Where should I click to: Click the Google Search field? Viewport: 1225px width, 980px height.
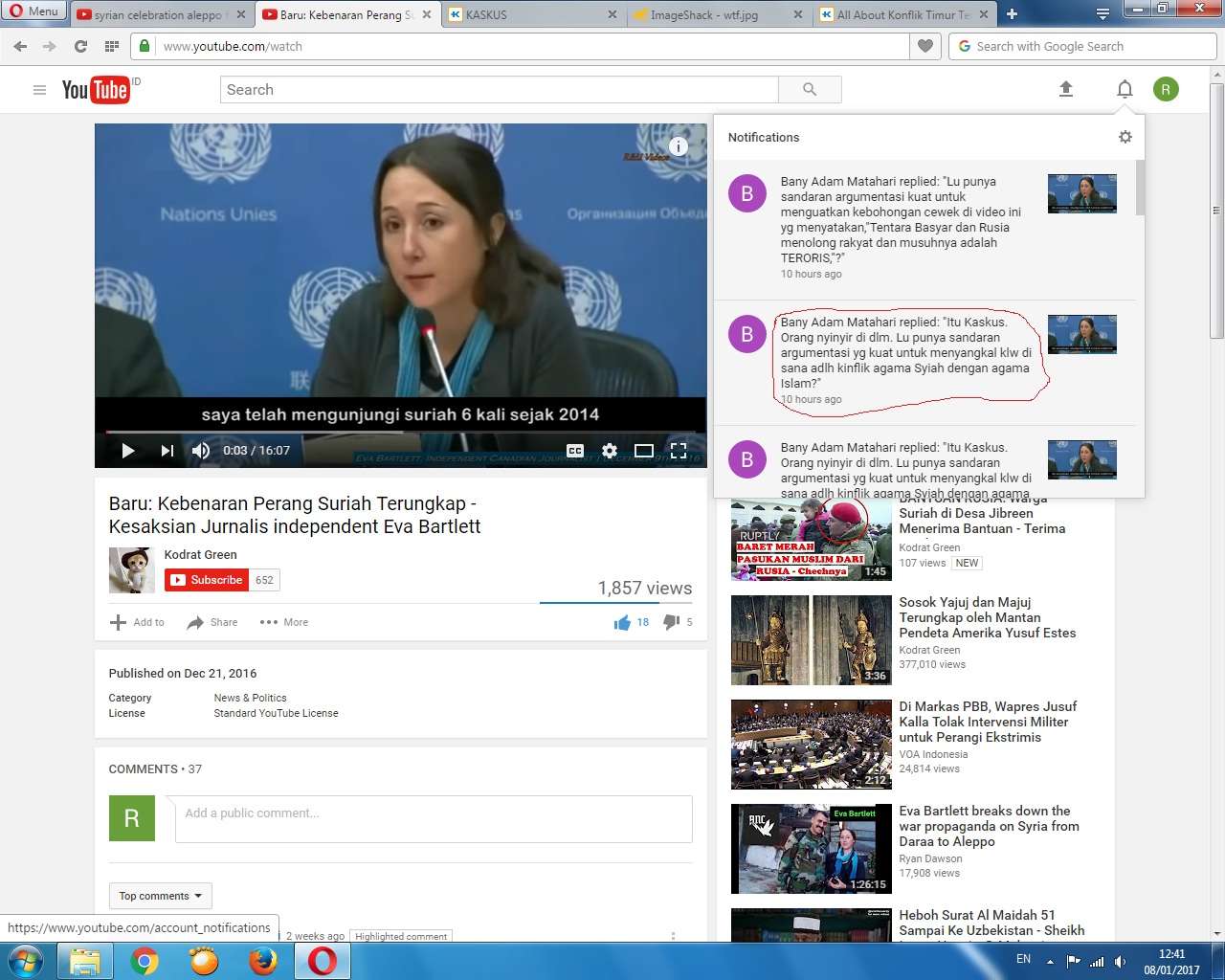click(x=1081, y=46)
